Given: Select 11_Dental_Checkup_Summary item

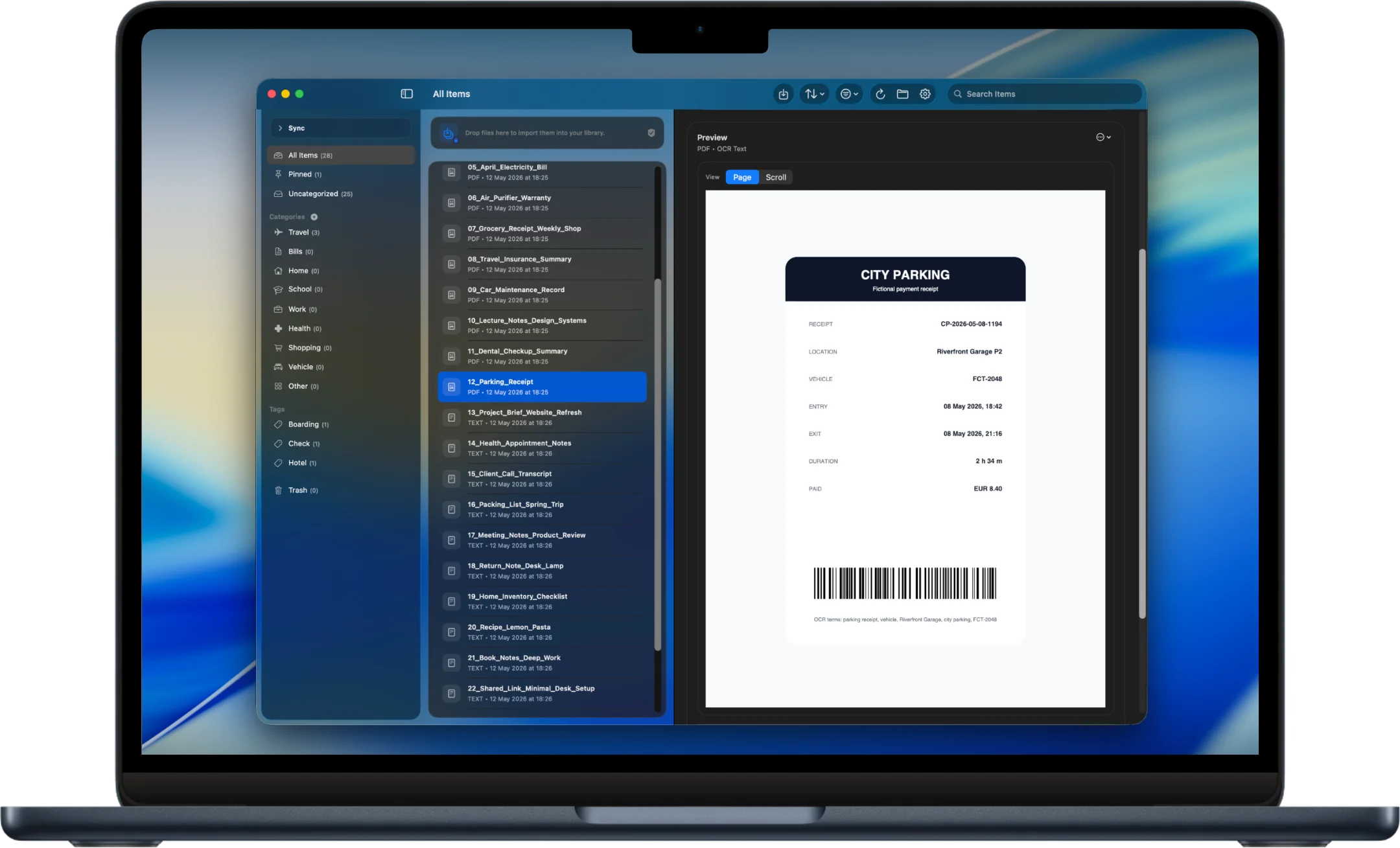Looking at the screenshot, I should pyautogui.click(x=542, y=356).
